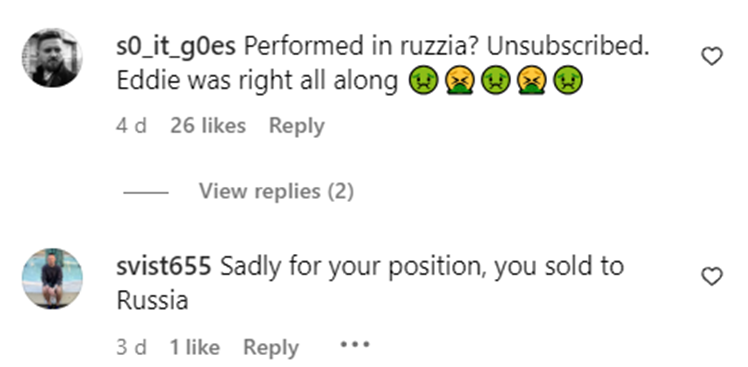Screen dimensions: 748x367
Task: Expand View replies (2)
Action: click(276, 191)
